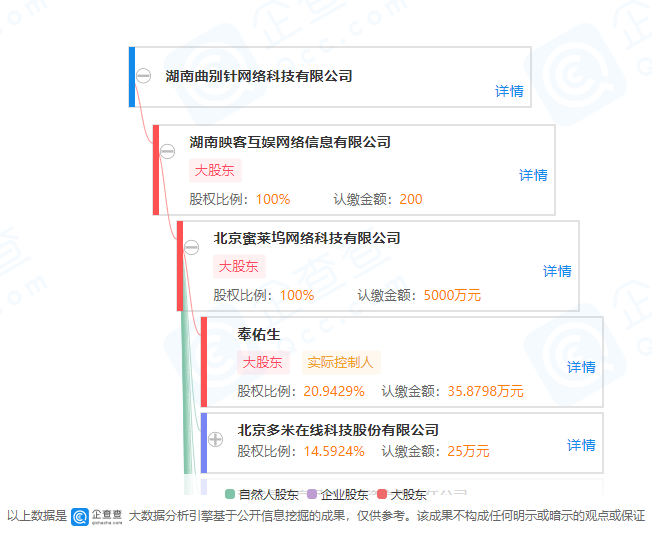The image size is (652, 536).
Task: Click the 实际控制人 tag
Action: pos(341,363)
